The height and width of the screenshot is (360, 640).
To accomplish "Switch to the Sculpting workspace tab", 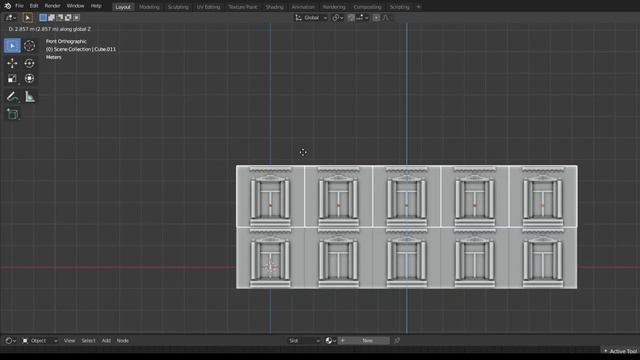I will pyautogui.click(x=178, y=7).
